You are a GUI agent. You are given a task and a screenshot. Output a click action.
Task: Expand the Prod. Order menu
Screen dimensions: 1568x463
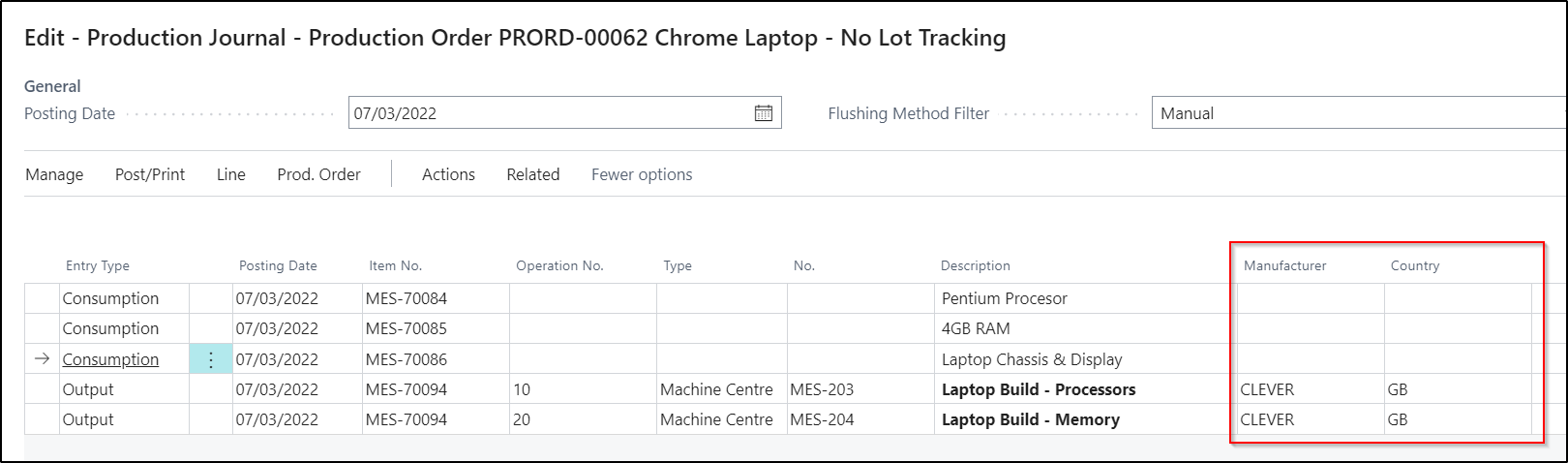click(318, 174)
